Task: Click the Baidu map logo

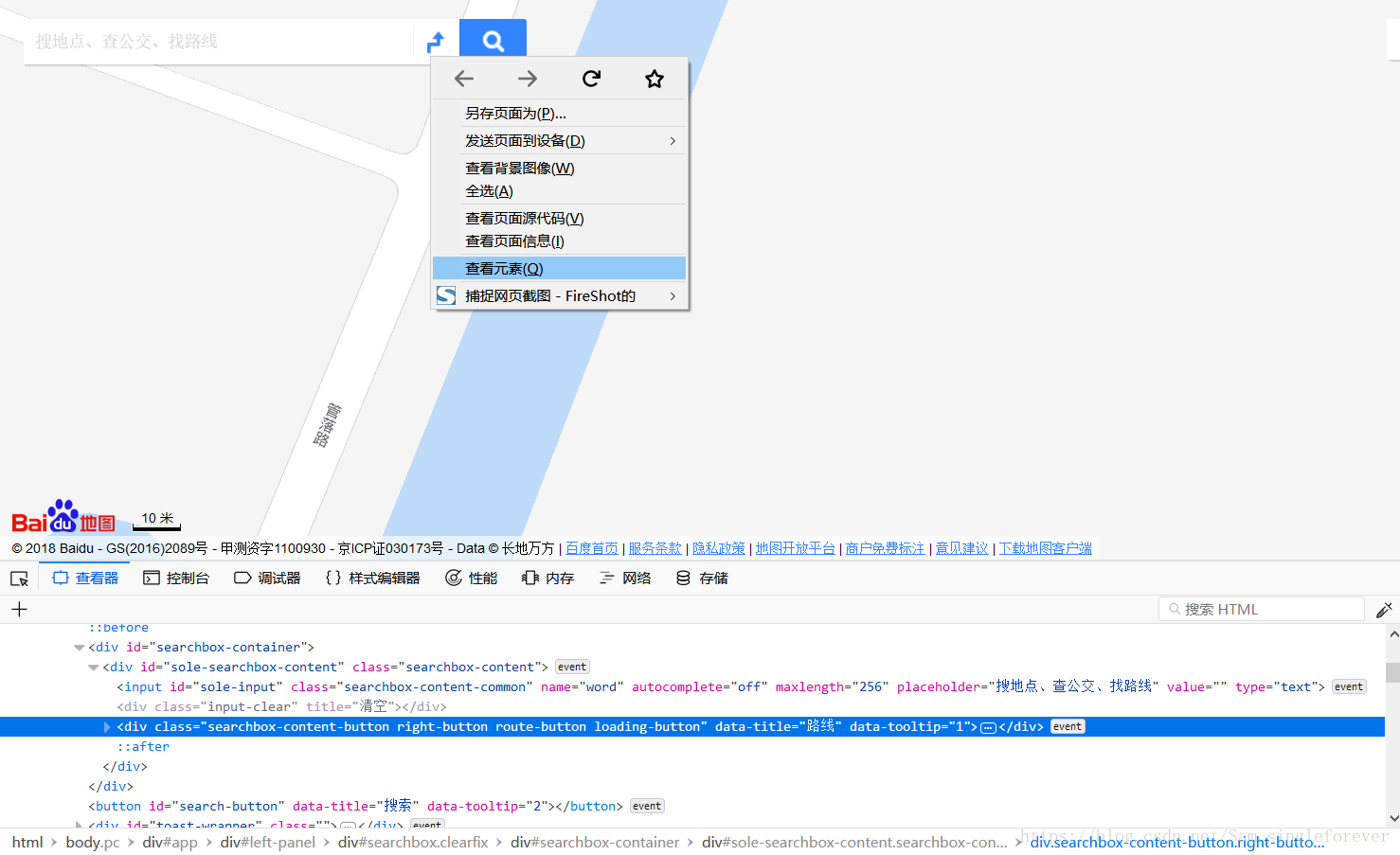Action: tap(63, 517)
